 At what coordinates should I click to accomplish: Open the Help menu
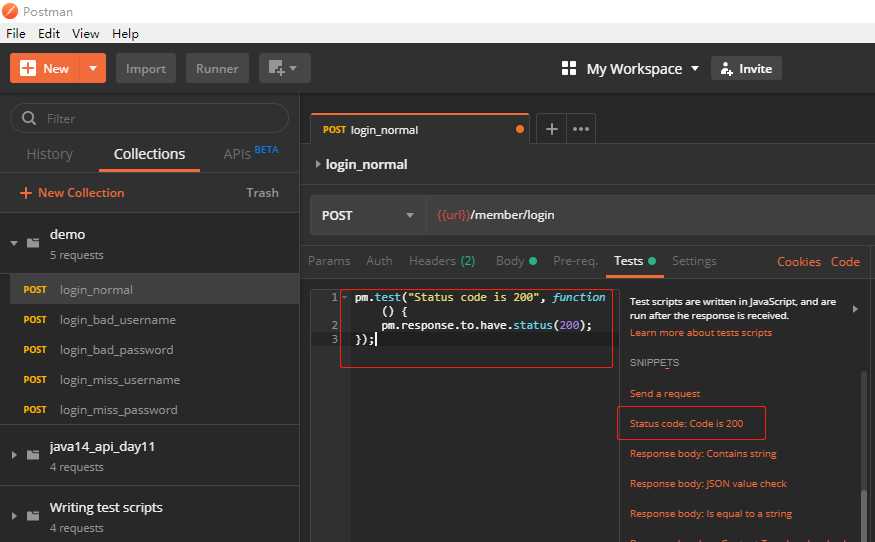(x=125, y=33)
